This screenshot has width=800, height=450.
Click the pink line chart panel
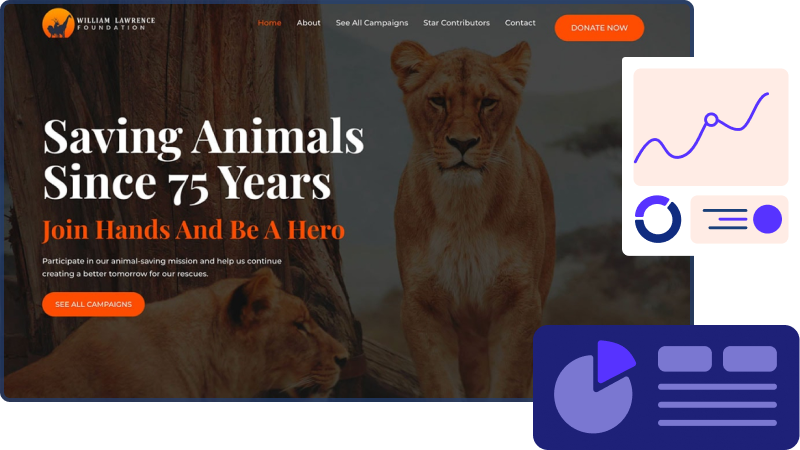711,127
